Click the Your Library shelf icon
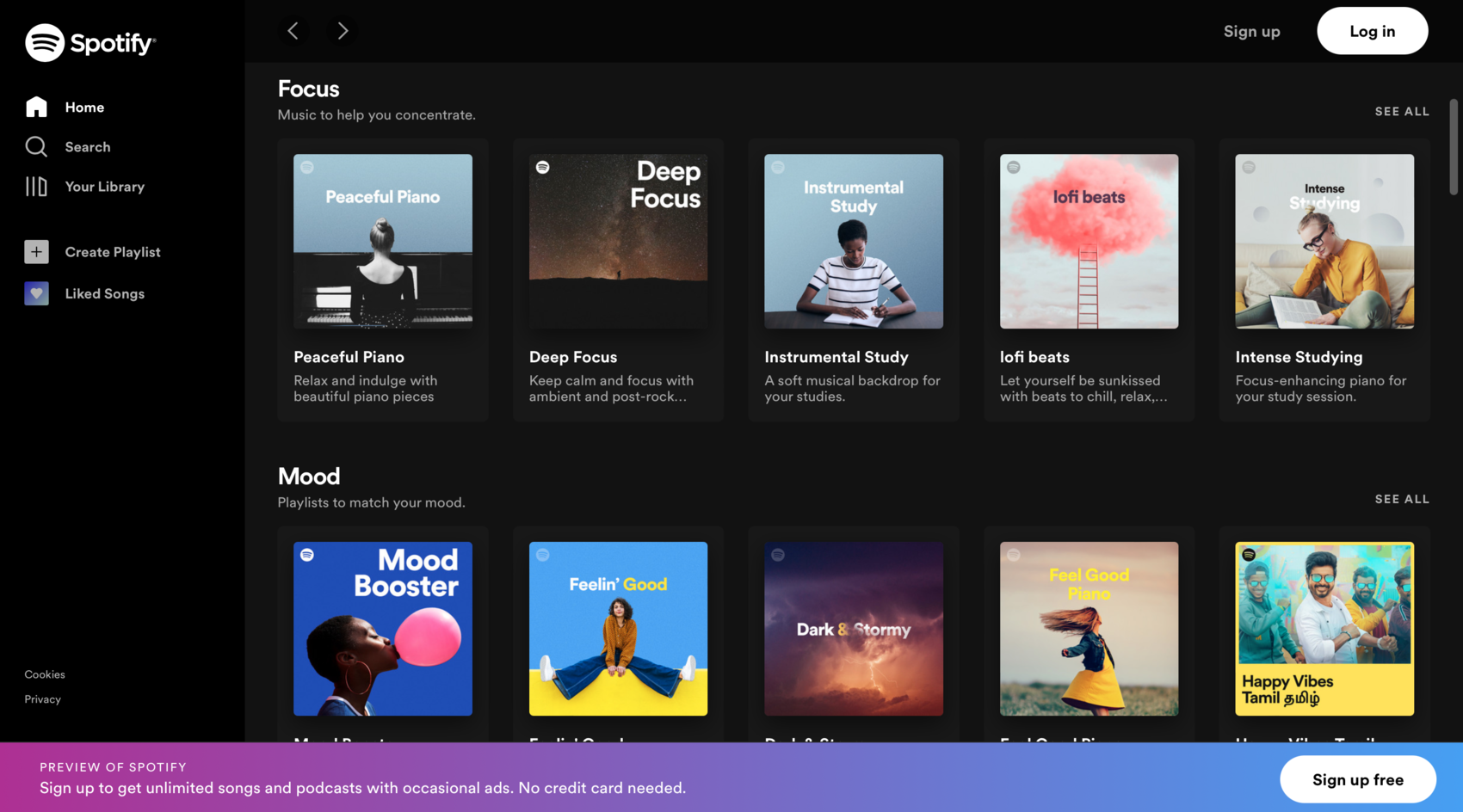 click(x=36, y=187)
